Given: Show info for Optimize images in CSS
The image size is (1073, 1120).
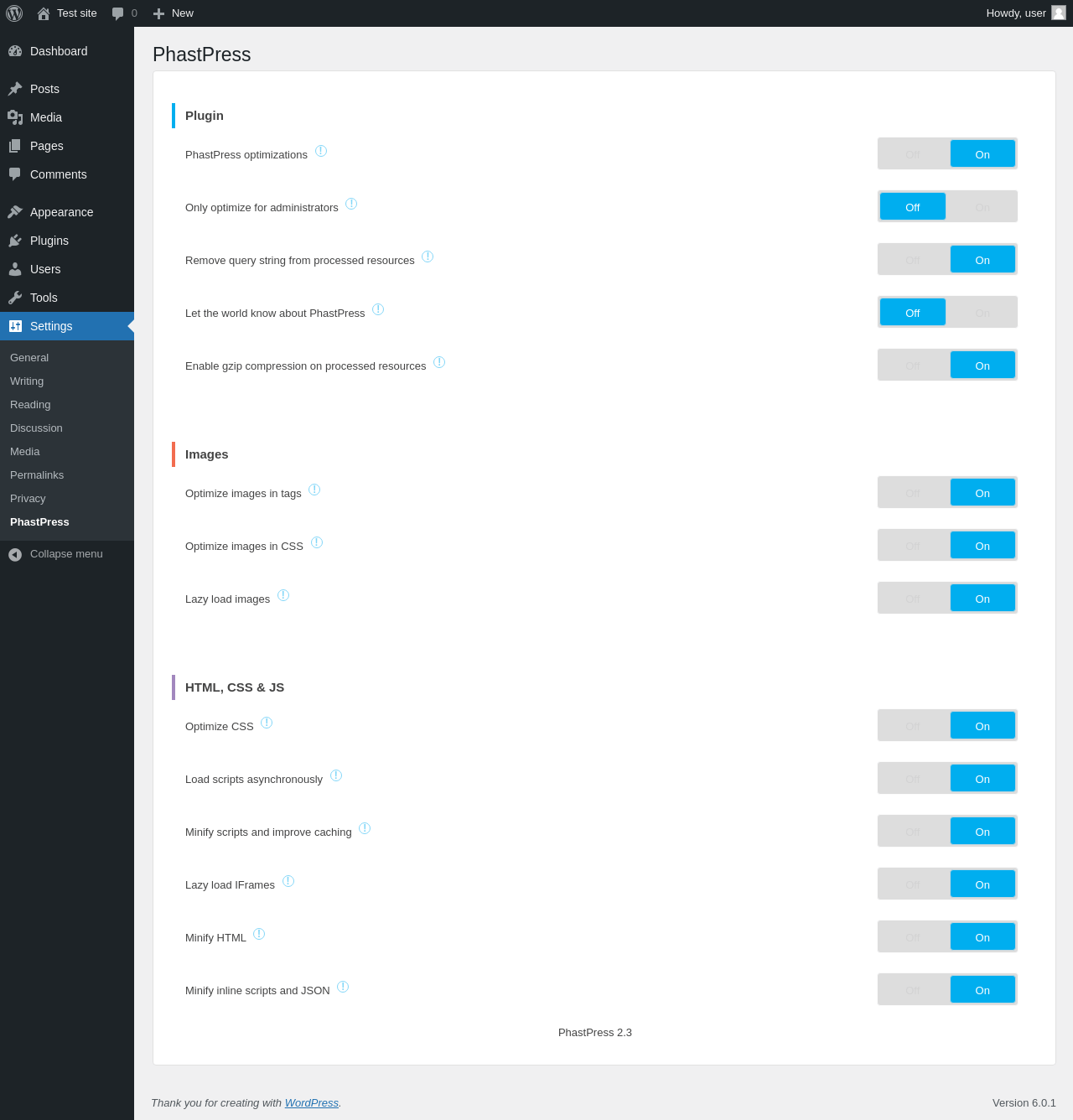Looking at the screenshot, I should tap(317, 542).
